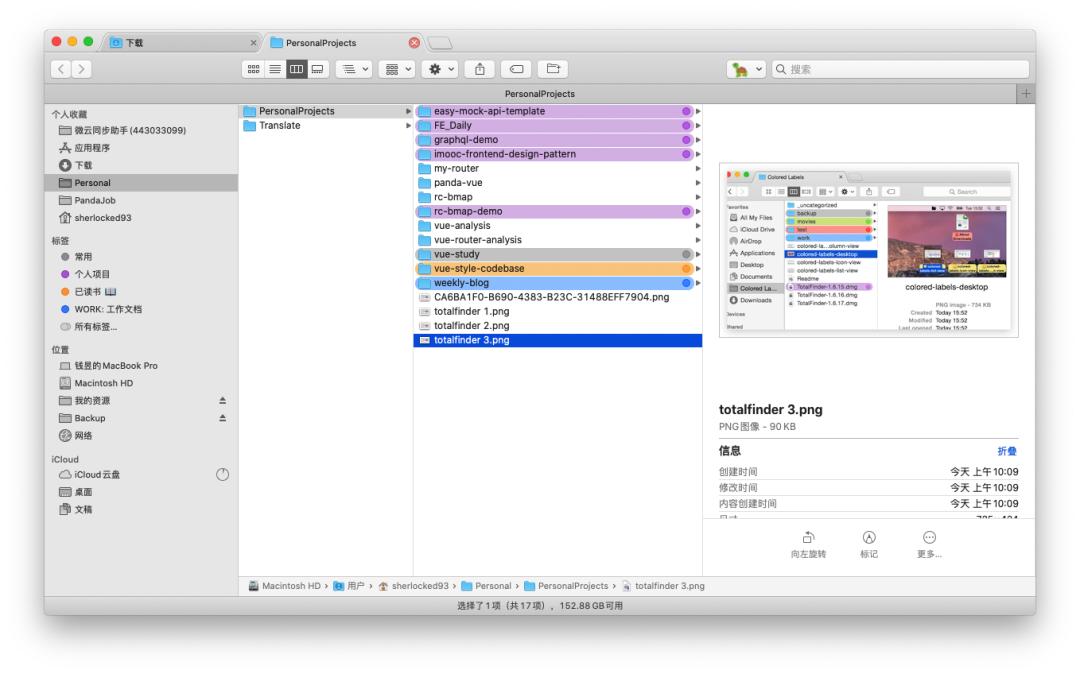Image resolution: width=1080 pixels, height=674 pixels.
Task: Click the Markup icon in preview pane
Action: pos(869,543)
